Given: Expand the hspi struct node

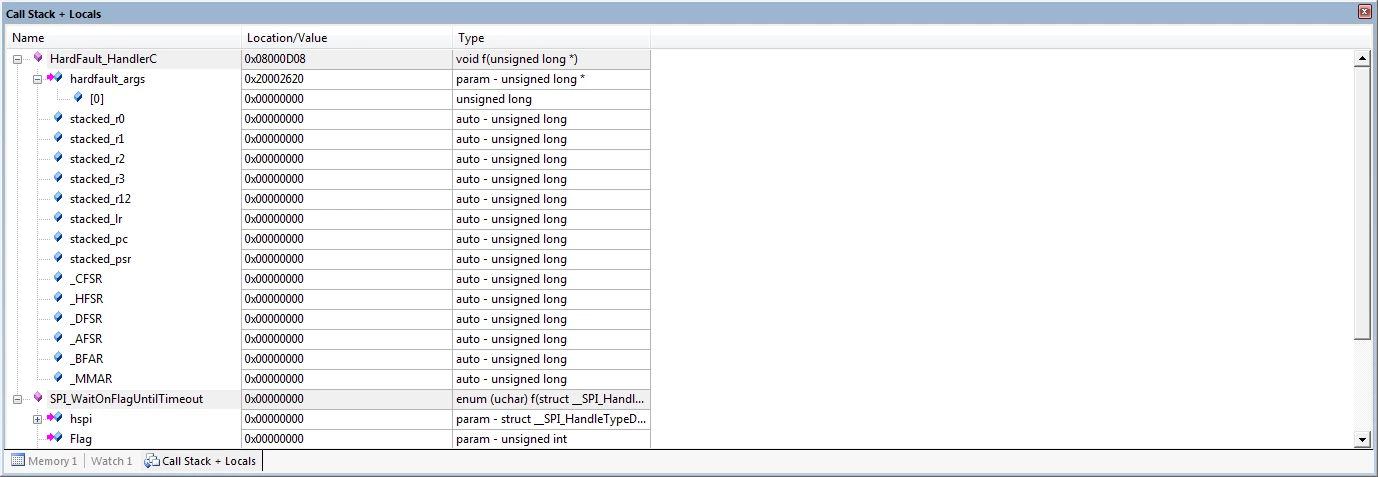Looking at the screenshot, I should tap(38, 419).
